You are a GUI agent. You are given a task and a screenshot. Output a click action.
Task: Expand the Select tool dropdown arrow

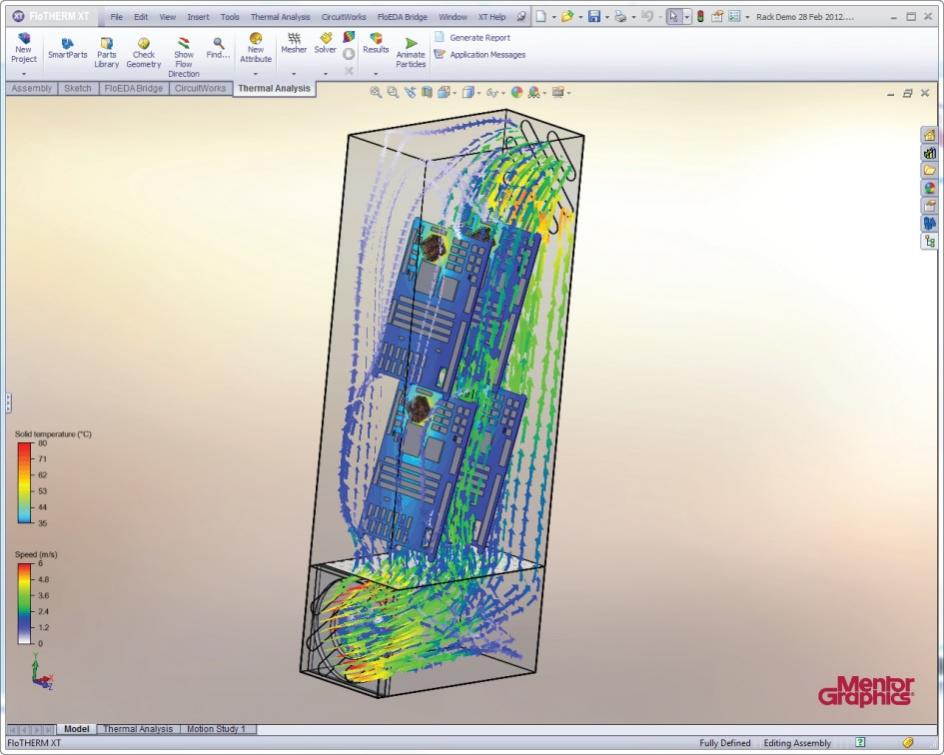[x=687, y=17]
